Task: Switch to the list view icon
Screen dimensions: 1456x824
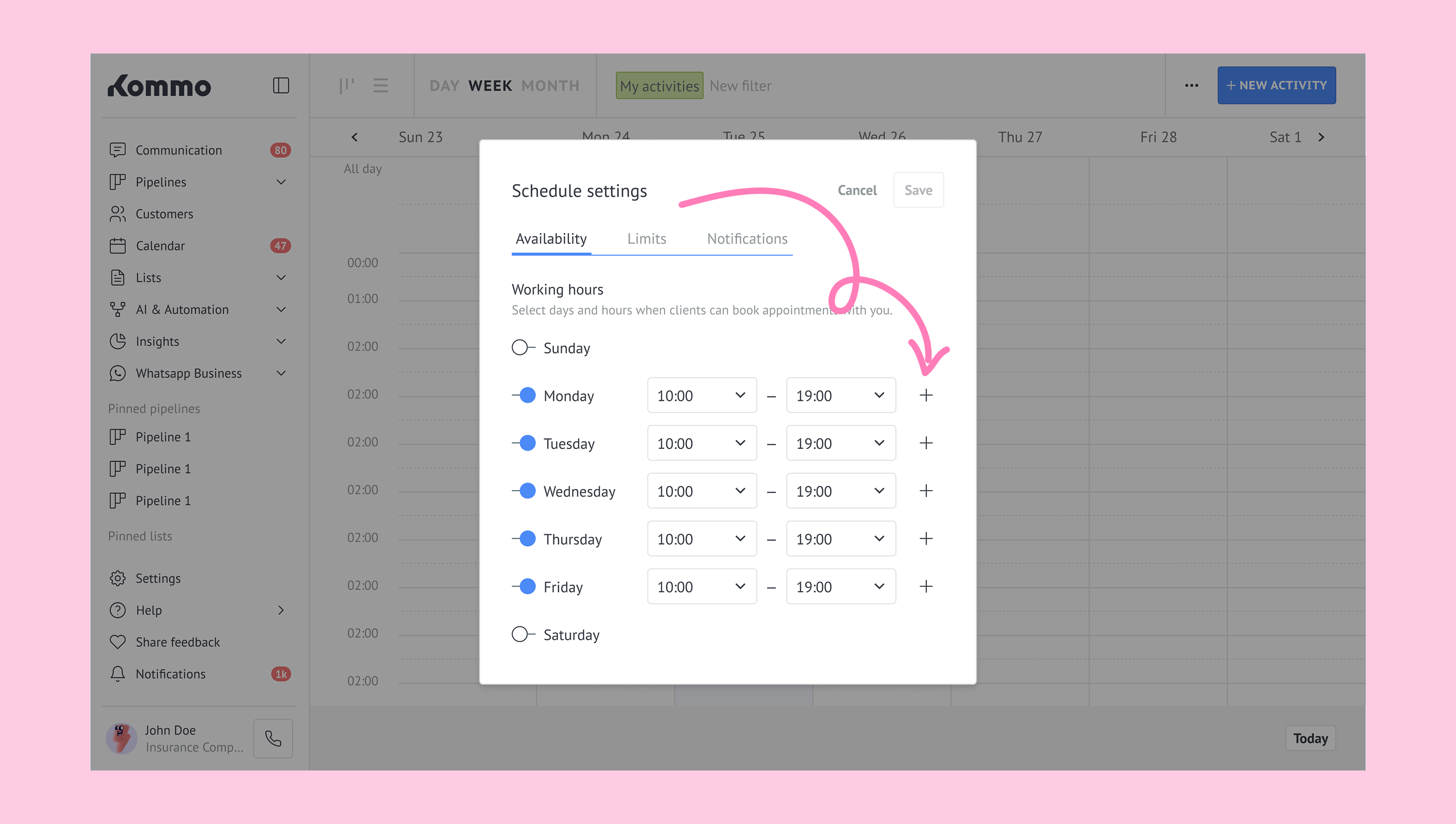Action: (x=381, y=86)
